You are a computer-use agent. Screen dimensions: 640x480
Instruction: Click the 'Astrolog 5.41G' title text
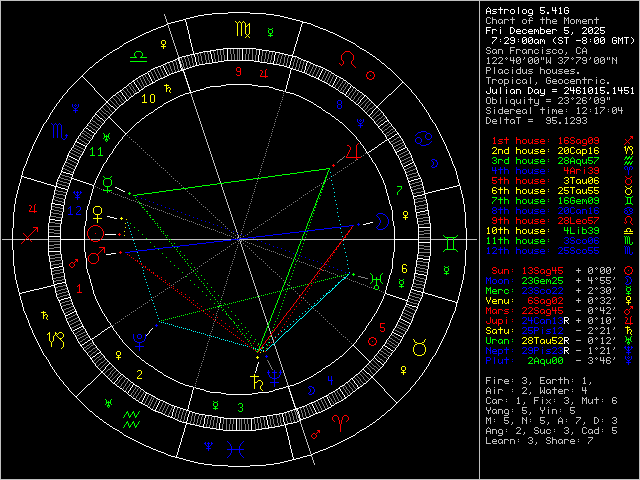pos(527,11)
